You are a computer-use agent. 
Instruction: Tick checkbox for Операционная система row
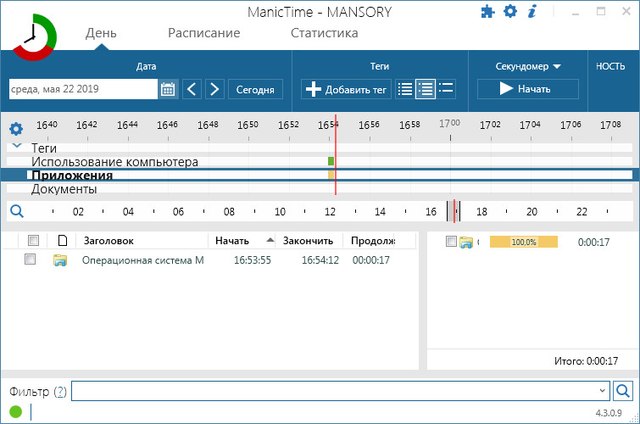click(x=30, y=260)
